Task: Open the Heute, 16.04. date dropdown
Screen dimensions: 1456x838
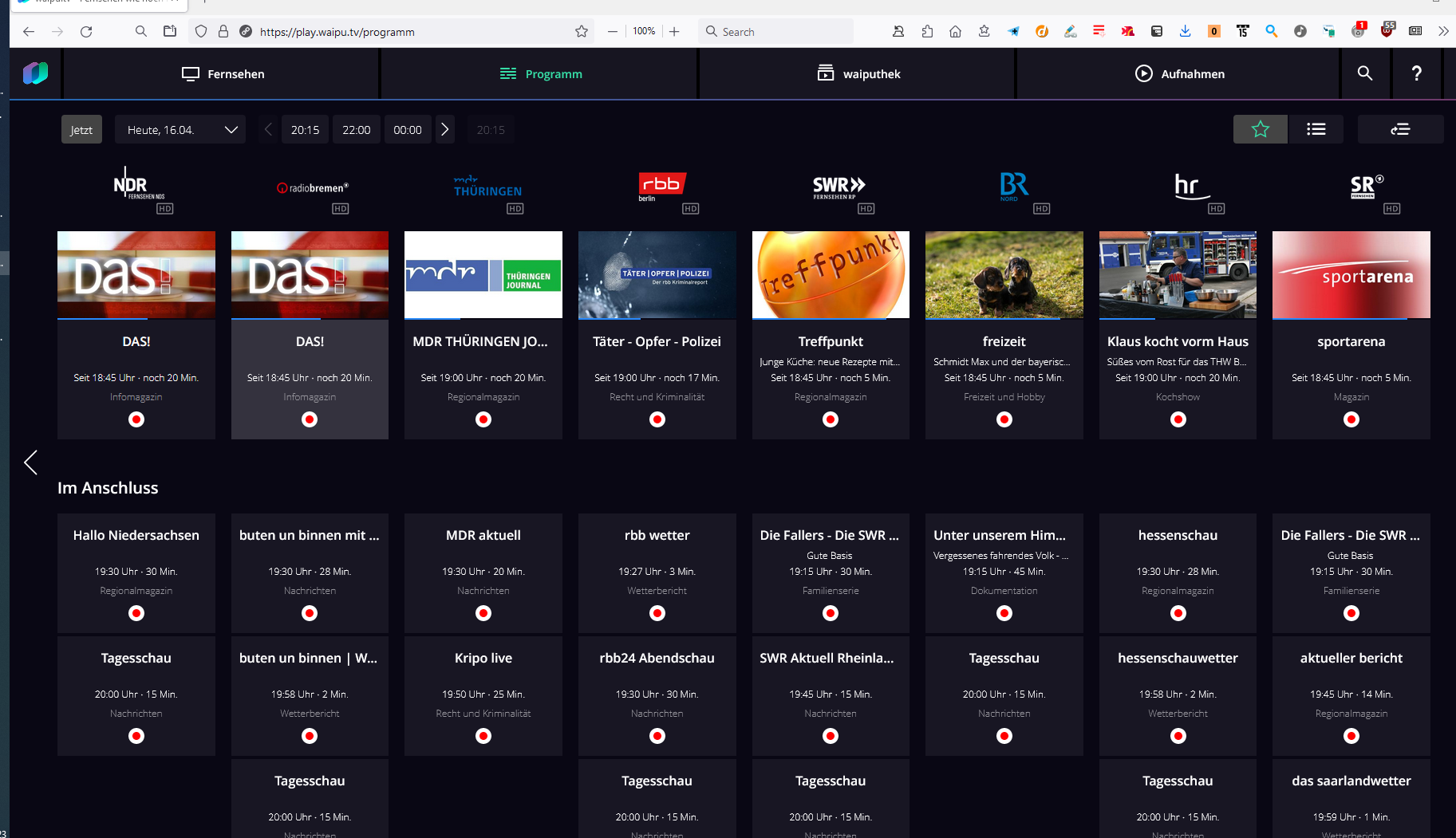Action: click(180, 129)
